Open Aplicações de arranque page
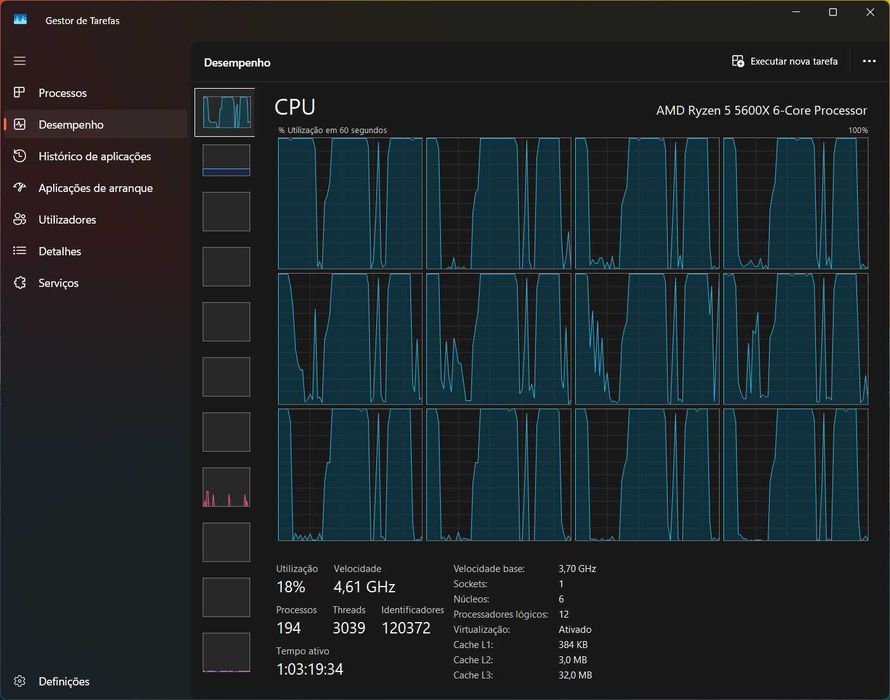The width and height of the screenshot is (890, 700). 95,188
